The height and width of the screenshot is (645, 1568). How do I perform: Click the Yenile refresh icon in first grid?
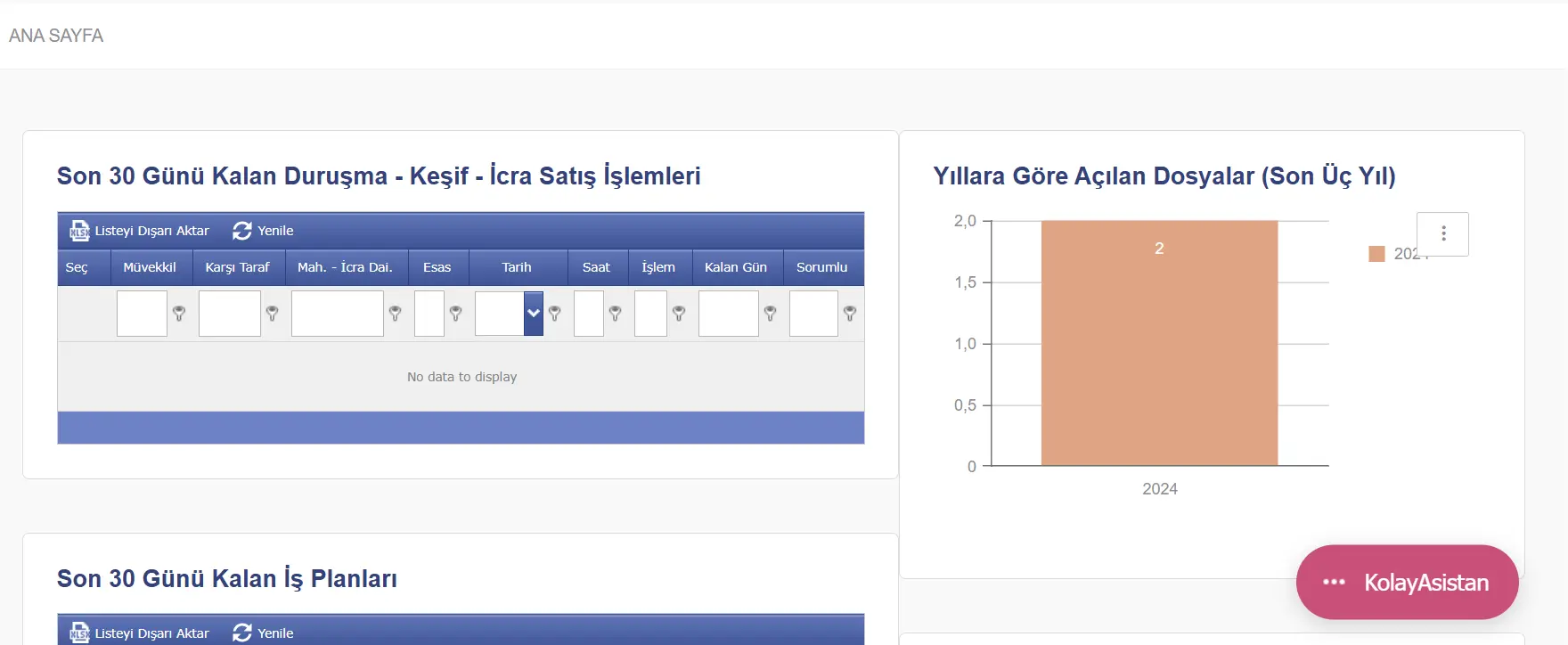coord(241,231)
